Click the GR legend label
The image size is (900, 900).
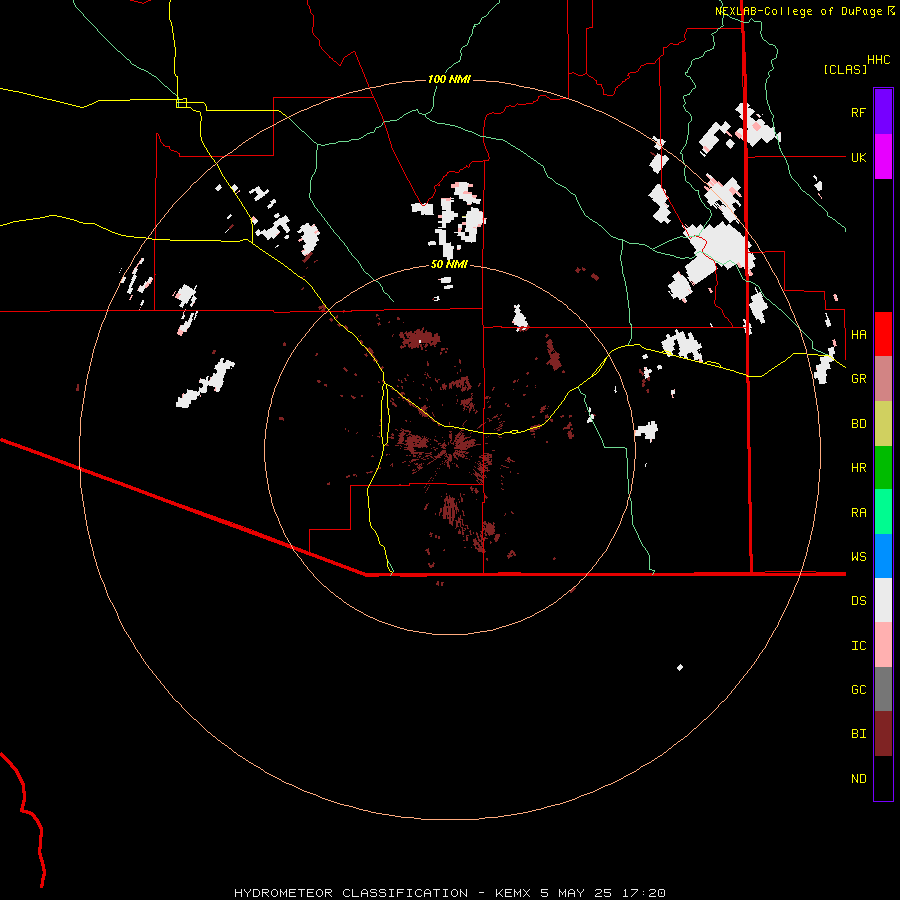858,379
